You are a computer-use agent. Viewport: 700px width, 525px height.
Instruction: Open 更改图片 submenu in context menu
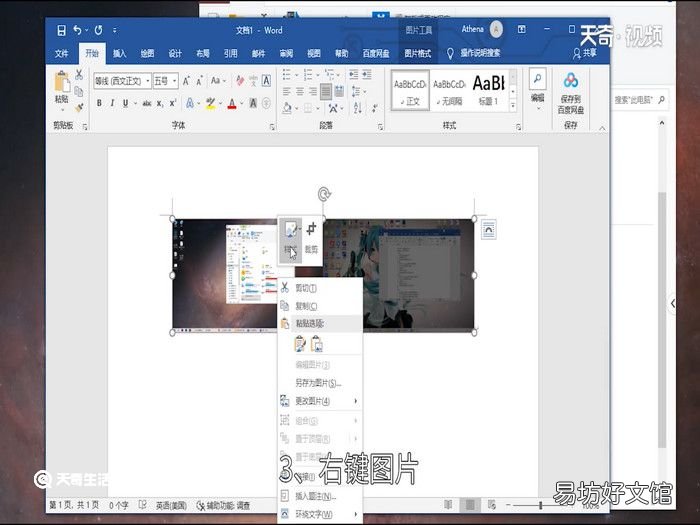(320, 401)
